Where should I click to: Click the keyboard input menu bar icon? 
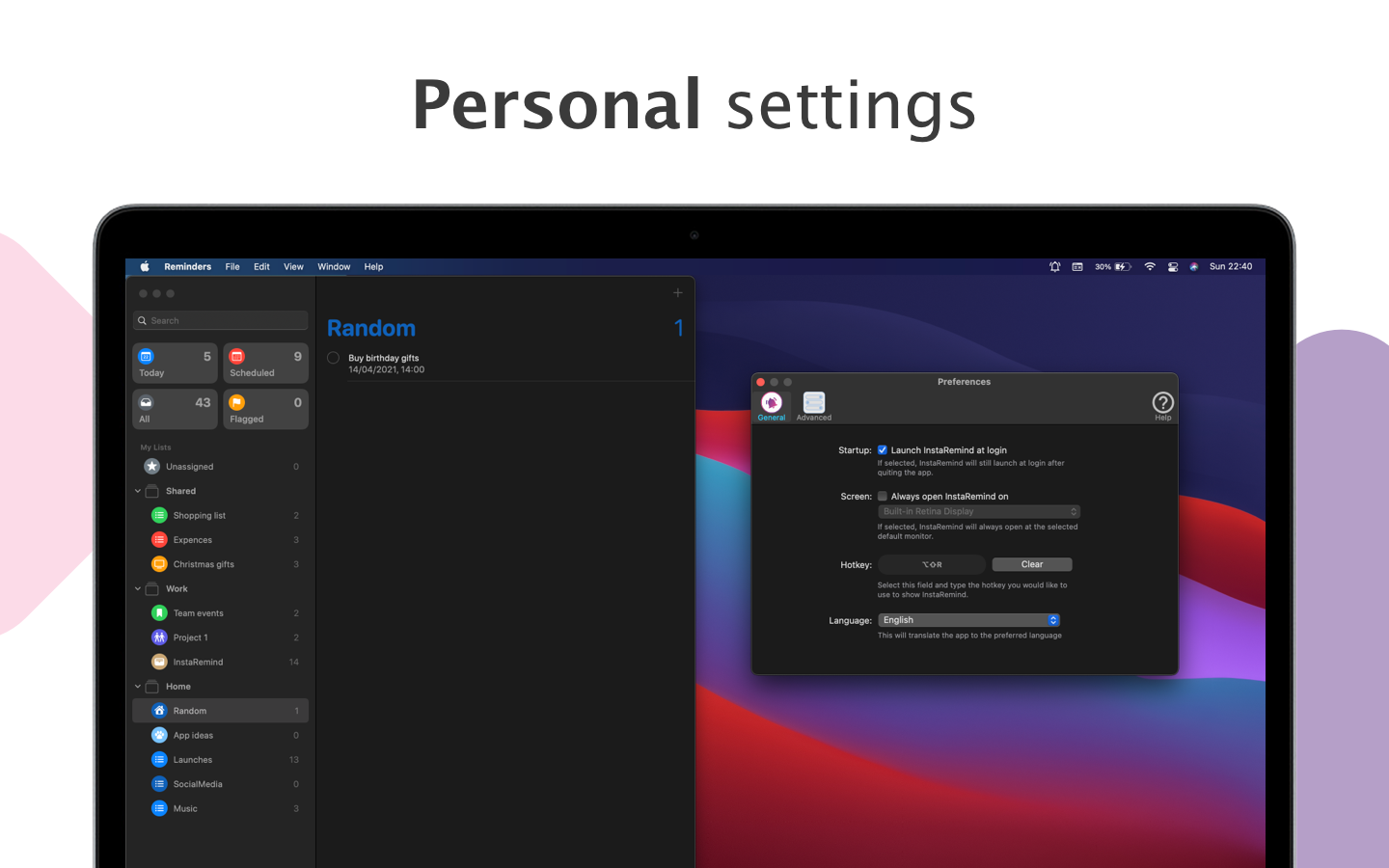click(x=1077, y=266)
